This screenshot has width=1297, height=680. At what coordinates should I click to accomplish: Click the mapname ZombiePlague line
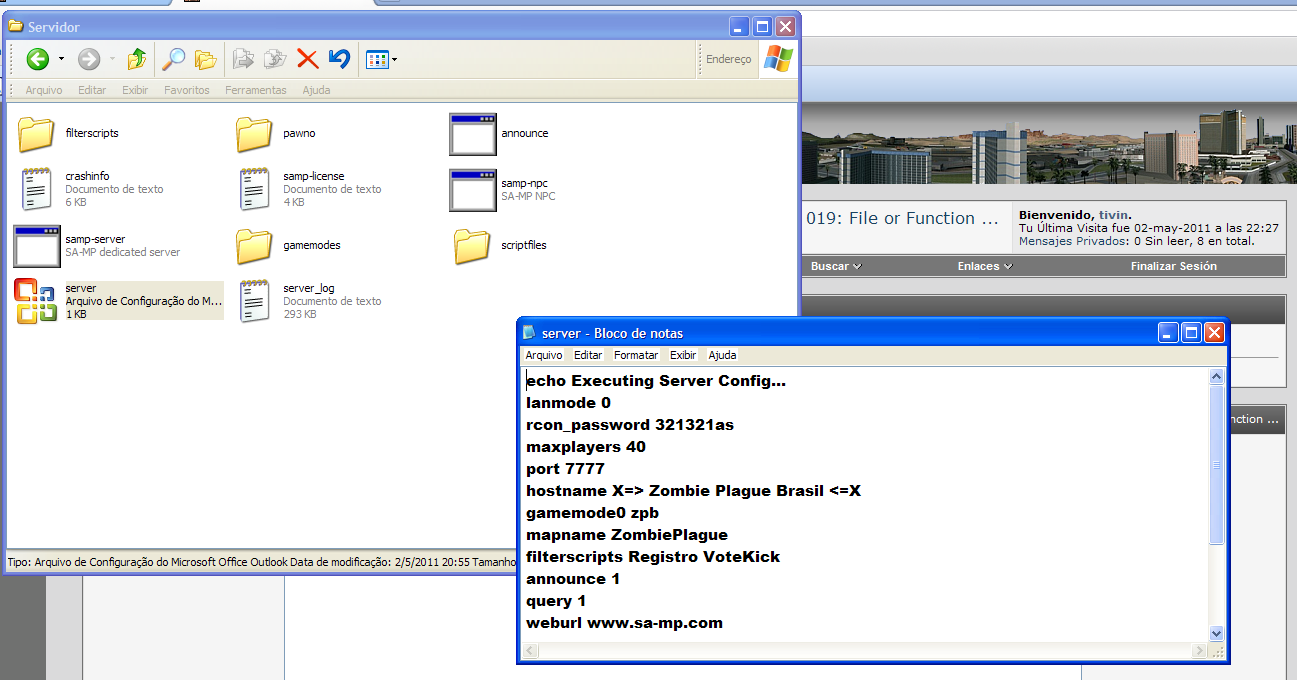(x=627, y=535)
